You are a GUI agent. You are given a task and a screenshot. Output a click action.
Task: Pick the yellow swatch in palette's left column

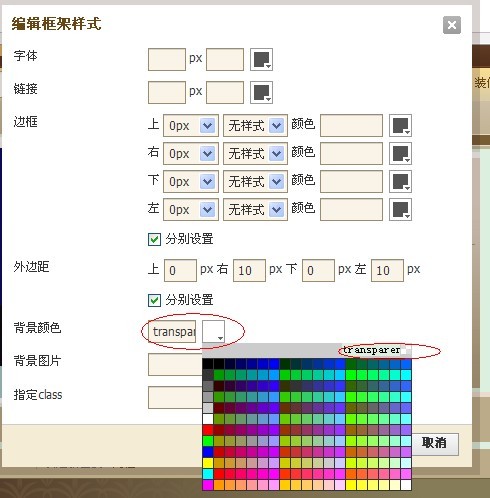tap(208, 463)
